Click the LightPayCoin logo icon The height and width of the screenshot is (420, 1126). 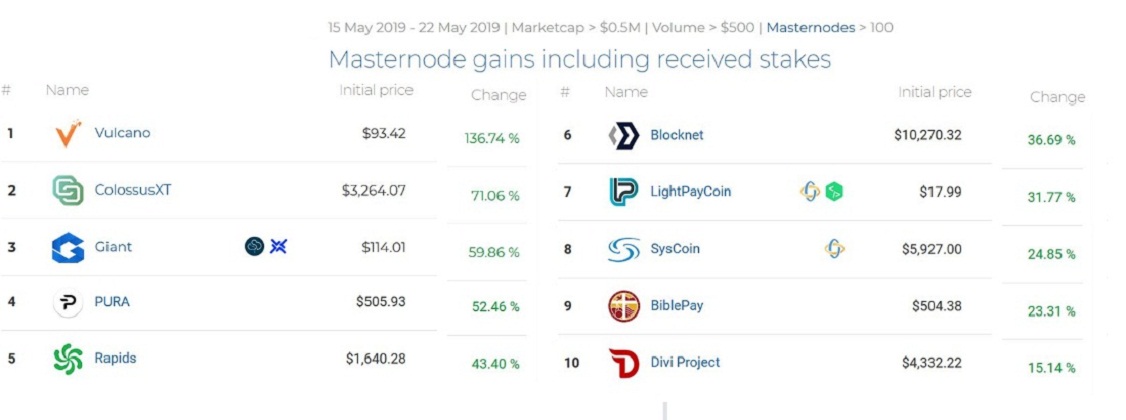623,192
